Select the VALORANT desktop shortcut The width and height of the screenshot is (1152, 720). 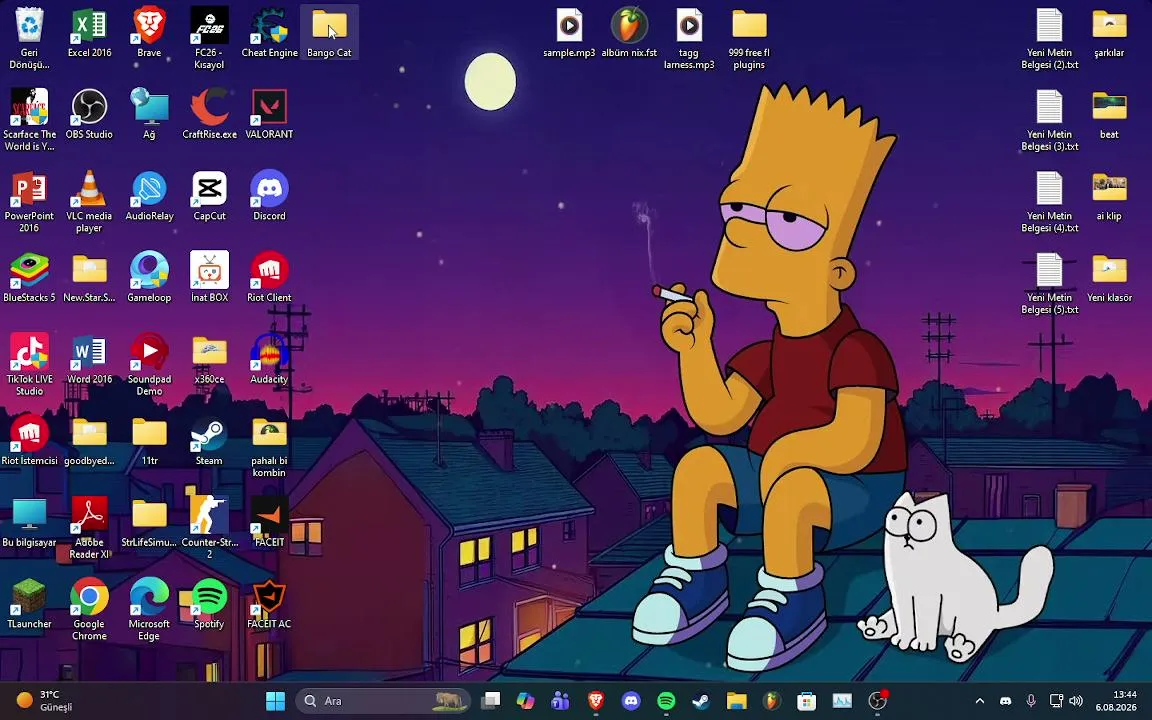270,114
